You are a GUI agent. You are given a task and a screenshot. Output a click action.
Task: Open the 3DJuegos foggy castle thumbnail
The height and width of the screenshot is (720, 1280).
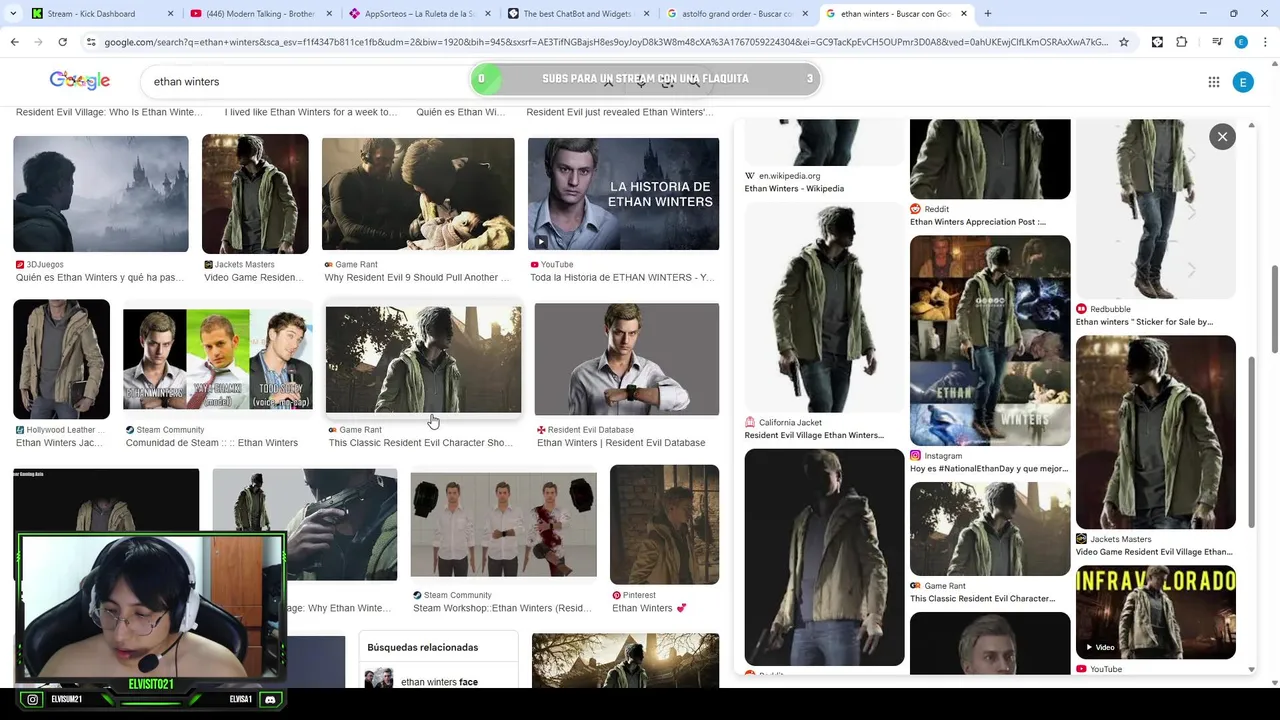[x=101, y=194]
